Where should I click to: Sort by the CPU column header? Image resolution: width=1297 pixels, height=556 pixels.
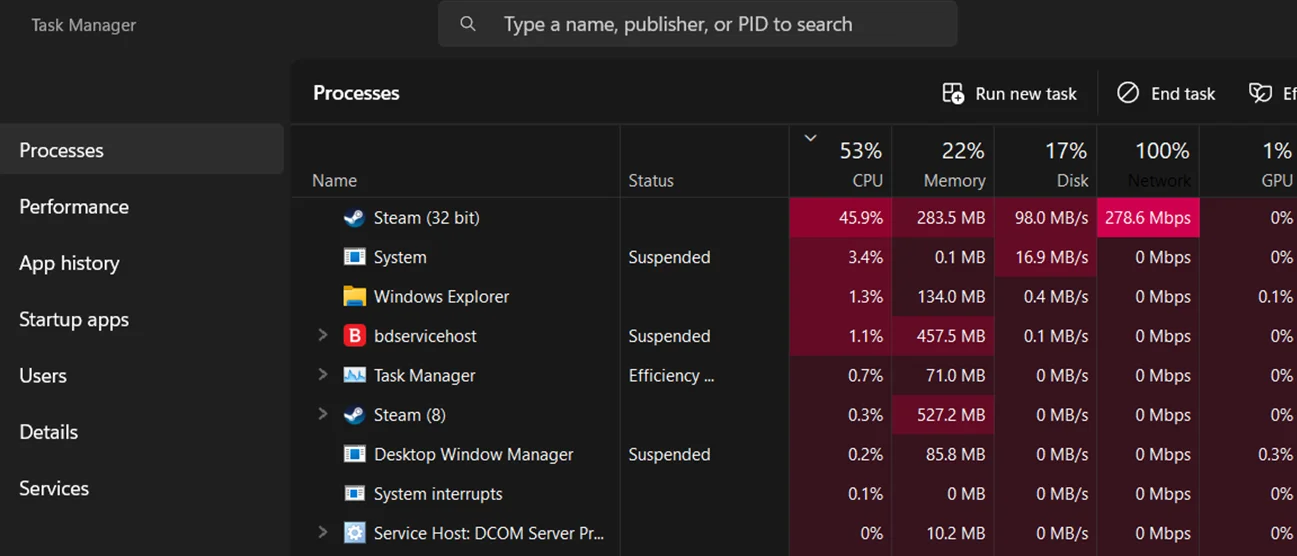841,161
